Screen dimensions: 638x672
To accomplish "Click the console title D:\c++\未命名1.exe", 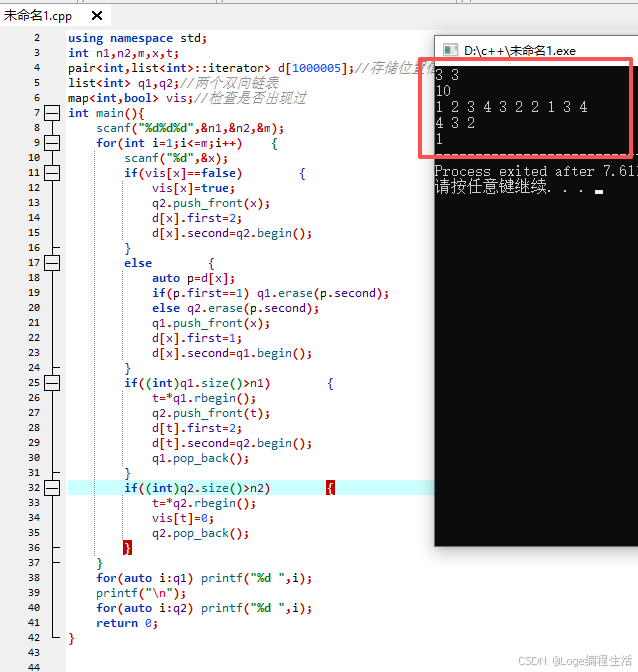I will tap(520, 51).
